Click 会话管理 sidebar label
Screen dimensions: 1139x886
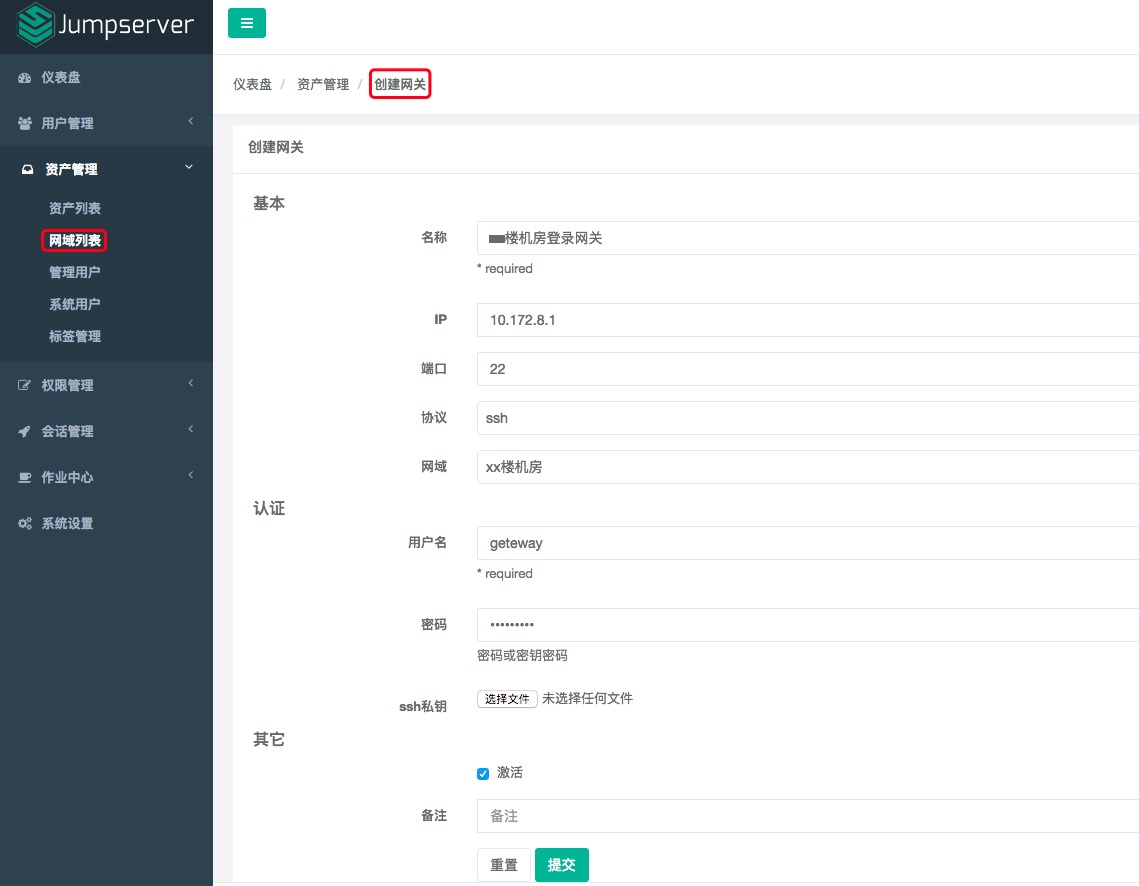pos(68,431)
